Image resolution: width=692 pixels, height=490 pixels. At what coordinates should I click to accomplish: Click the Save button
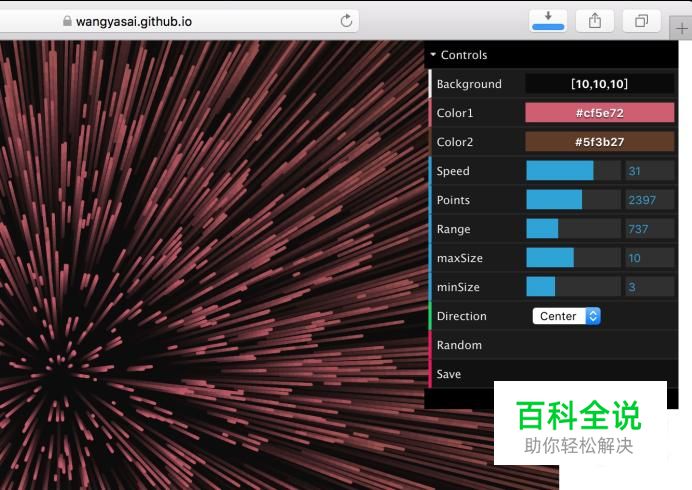point(553,374)
